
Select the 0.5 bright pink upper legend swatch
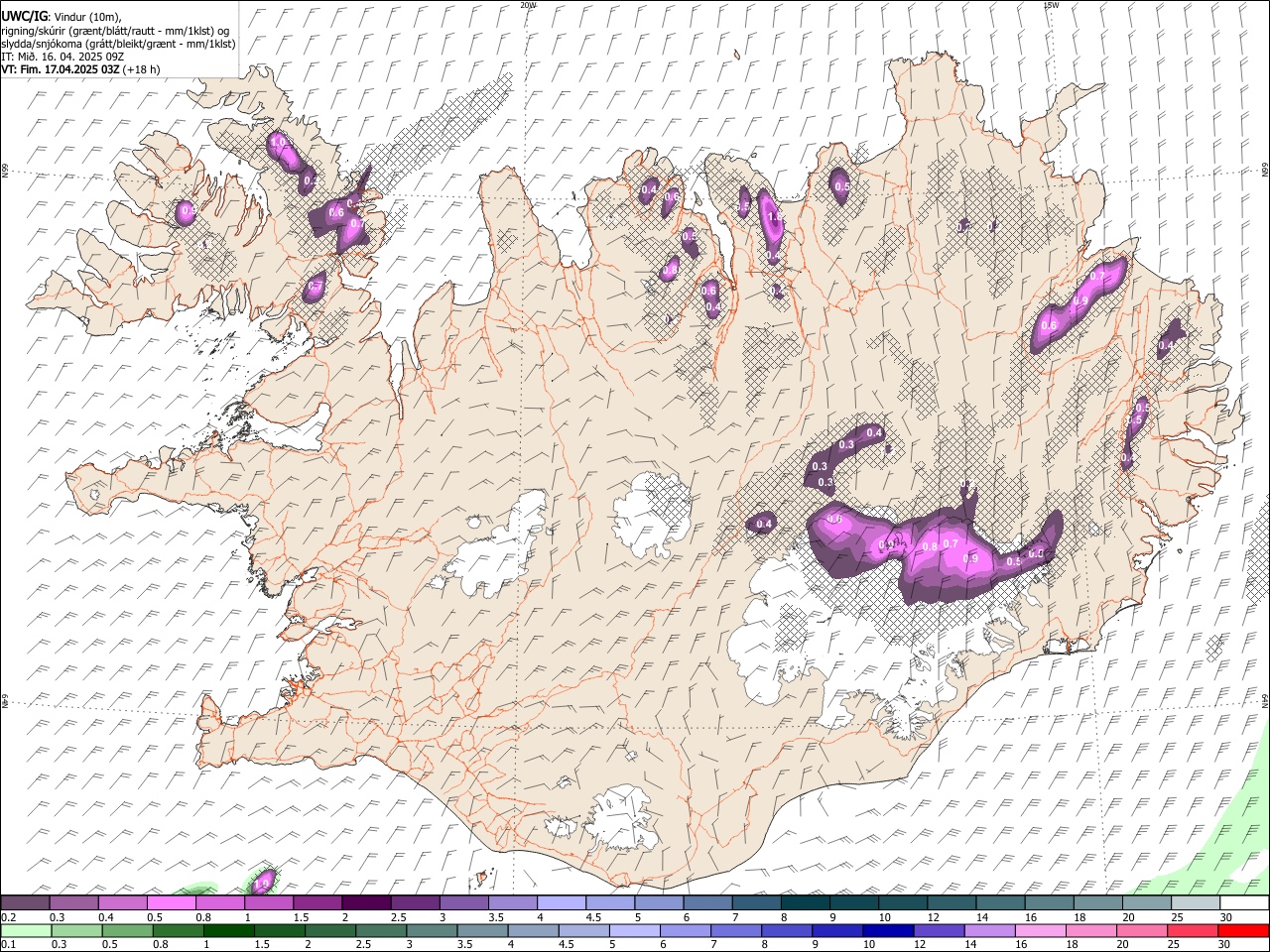(172, 902)
